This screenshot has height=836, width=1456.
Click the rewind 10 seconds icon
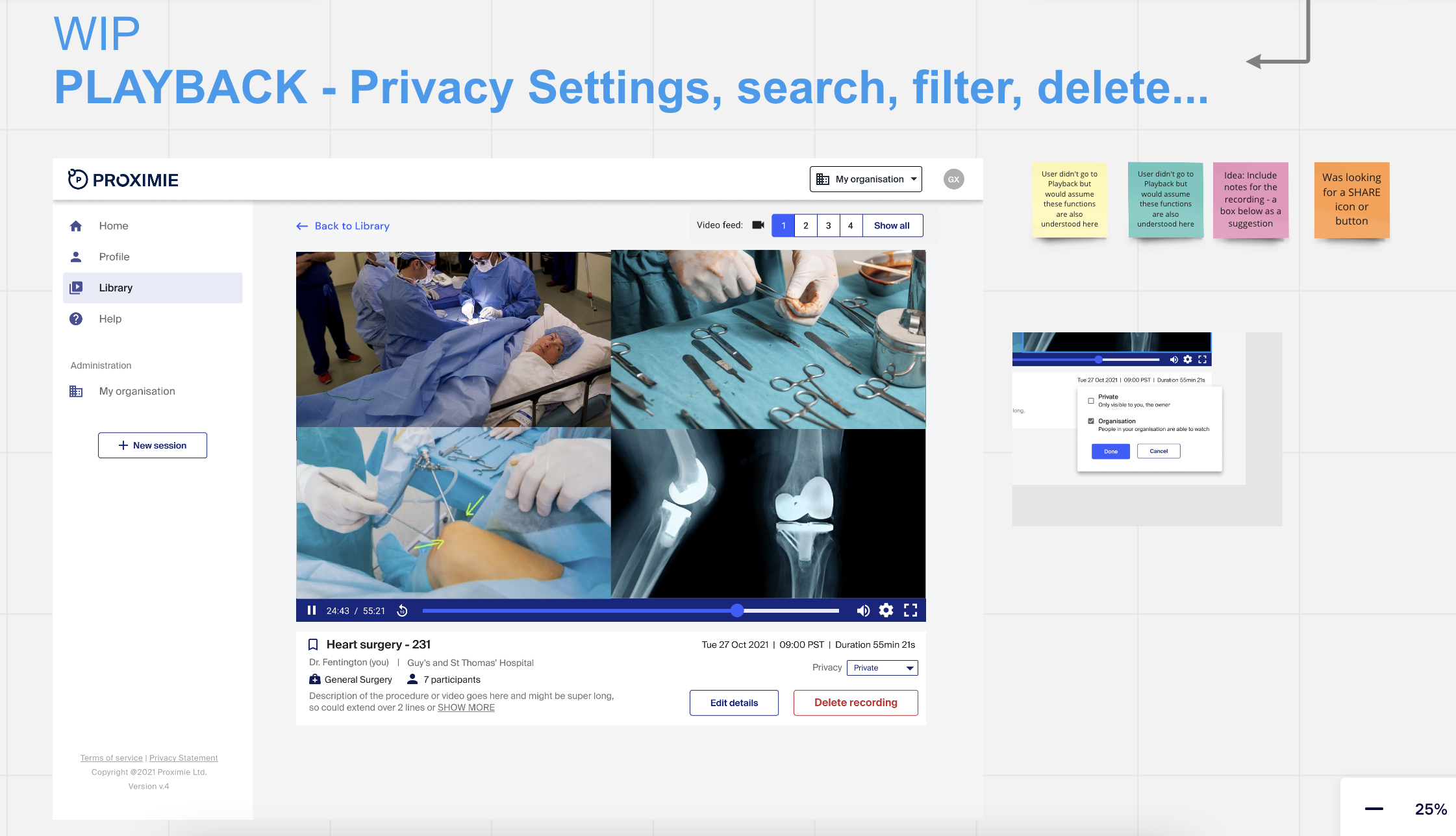402,610
